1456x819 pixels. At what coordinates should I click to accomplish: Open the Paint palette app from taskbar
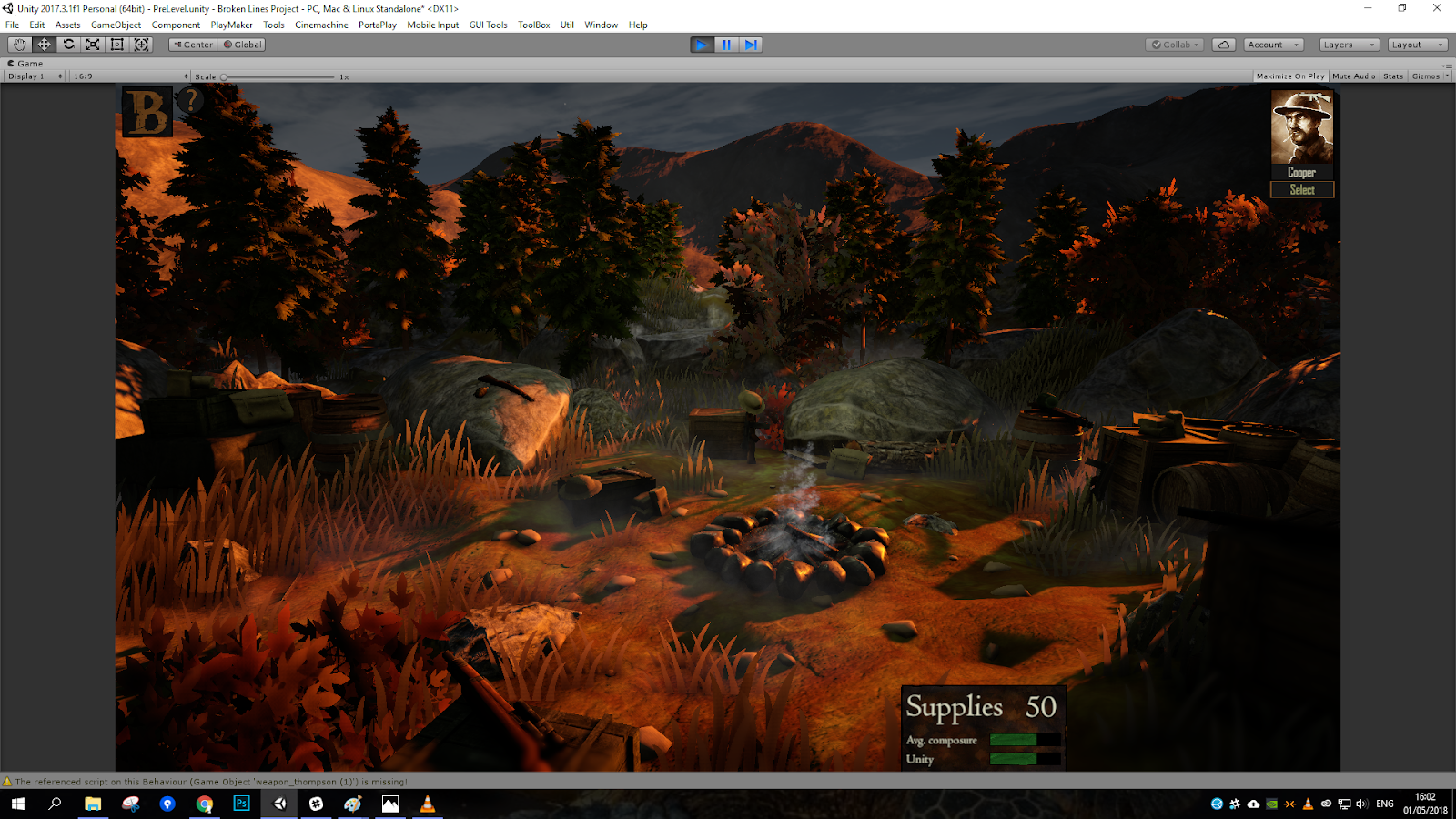(x=353, y=804)
